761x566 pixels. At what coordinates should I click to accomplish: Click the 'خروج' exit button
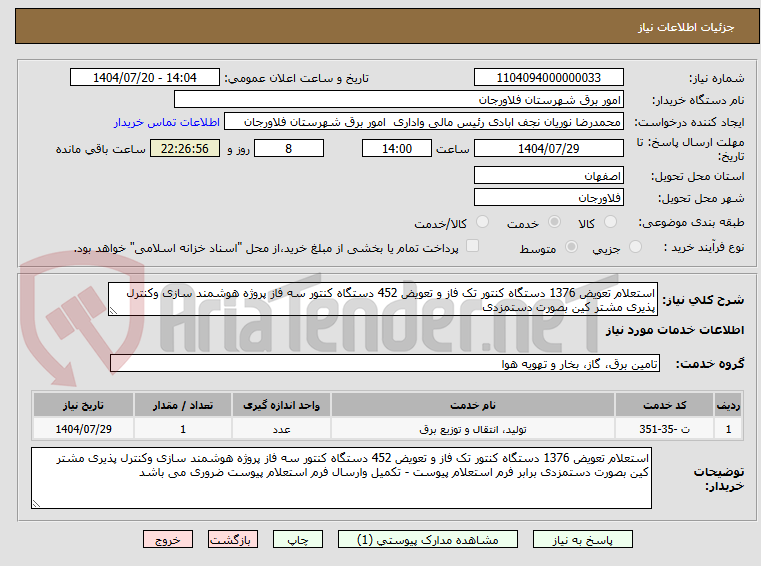coord(167,539)
